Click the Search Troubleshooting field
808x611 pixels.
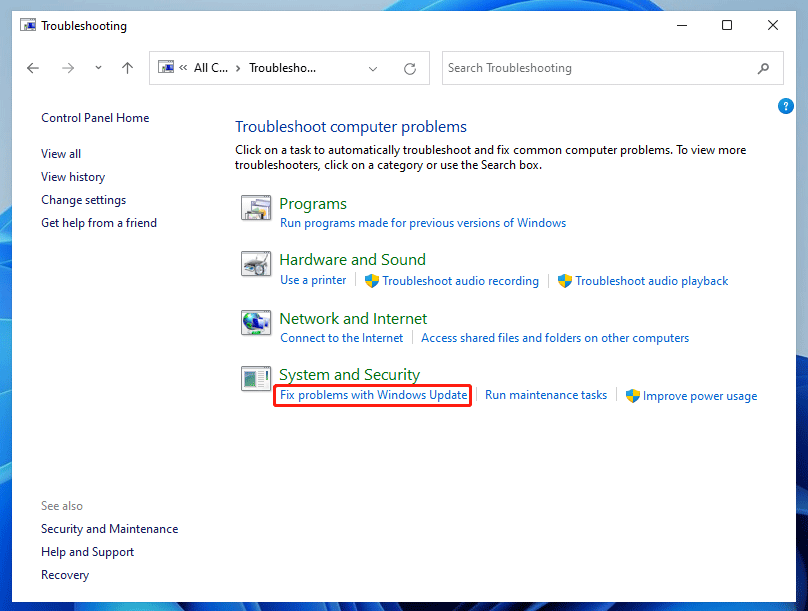(613, 68)
